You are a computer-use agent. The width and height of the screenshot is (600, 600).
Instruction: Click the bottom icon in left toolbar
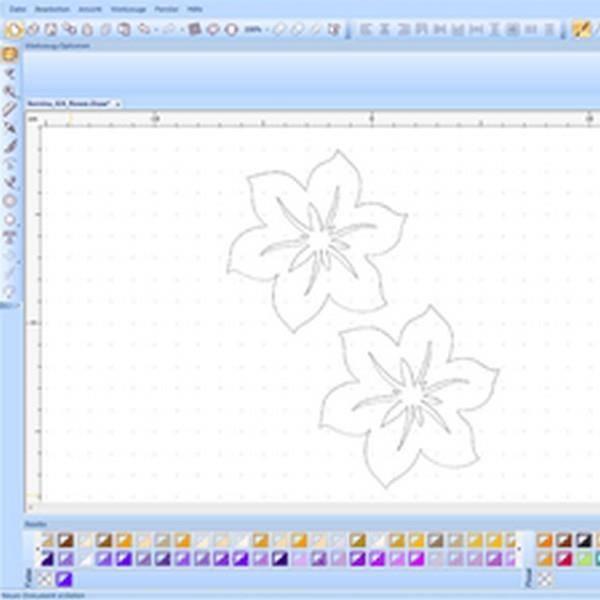pos(10,292)
